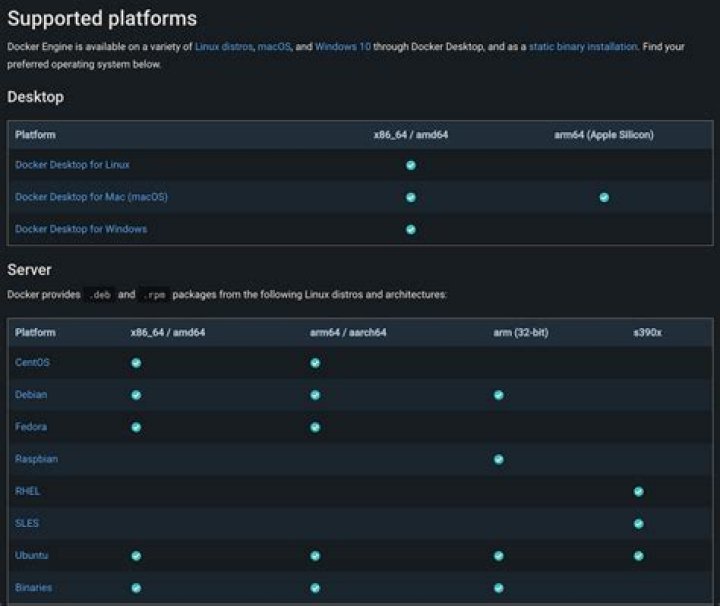Click the Raspbian arm (32-bit) checkmark
Viewport: 720px width, 606px height.
tap(499, 460)
